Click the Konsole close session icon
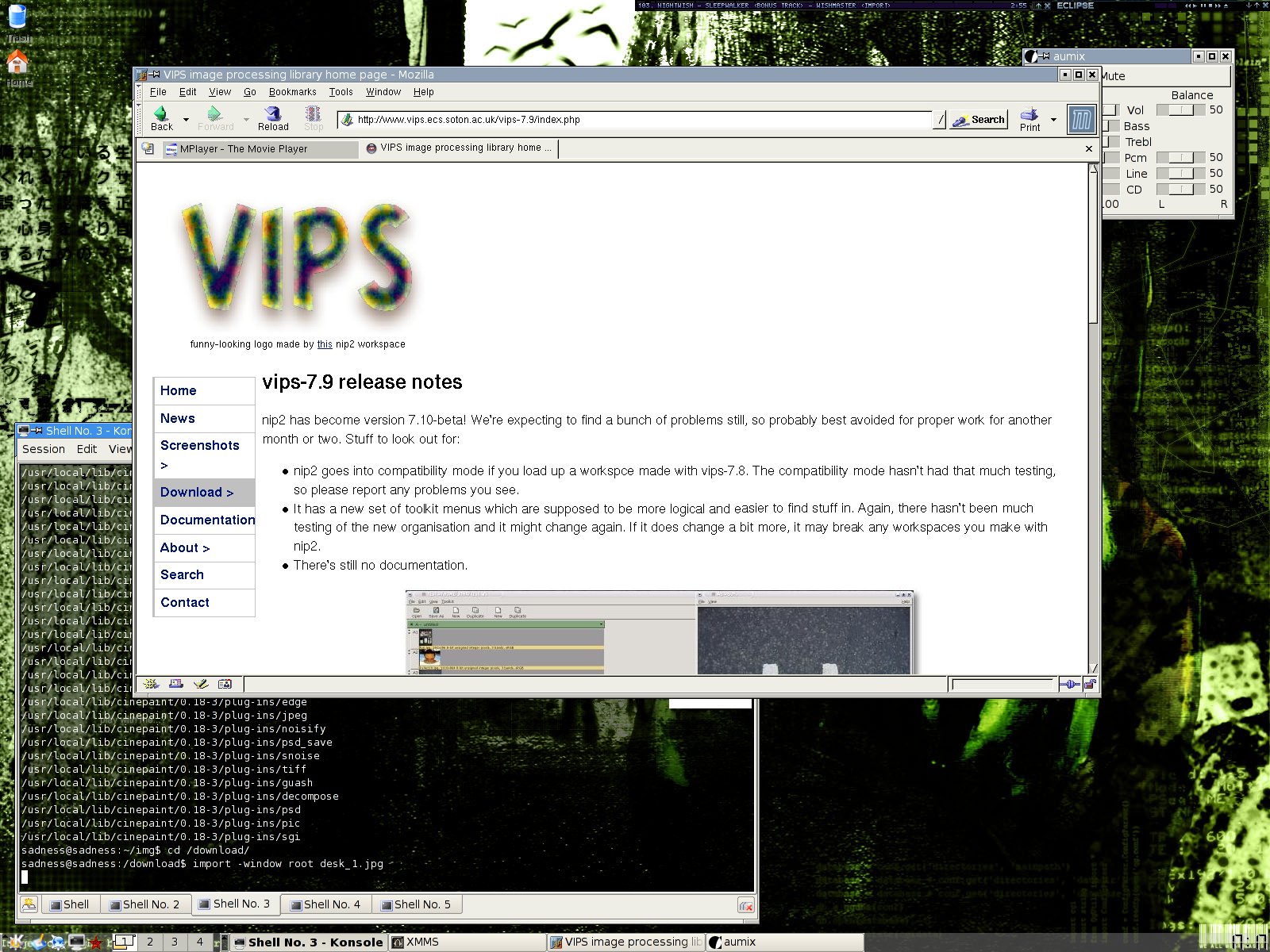This screenshot has width=1270, height=952. point(745,905)
